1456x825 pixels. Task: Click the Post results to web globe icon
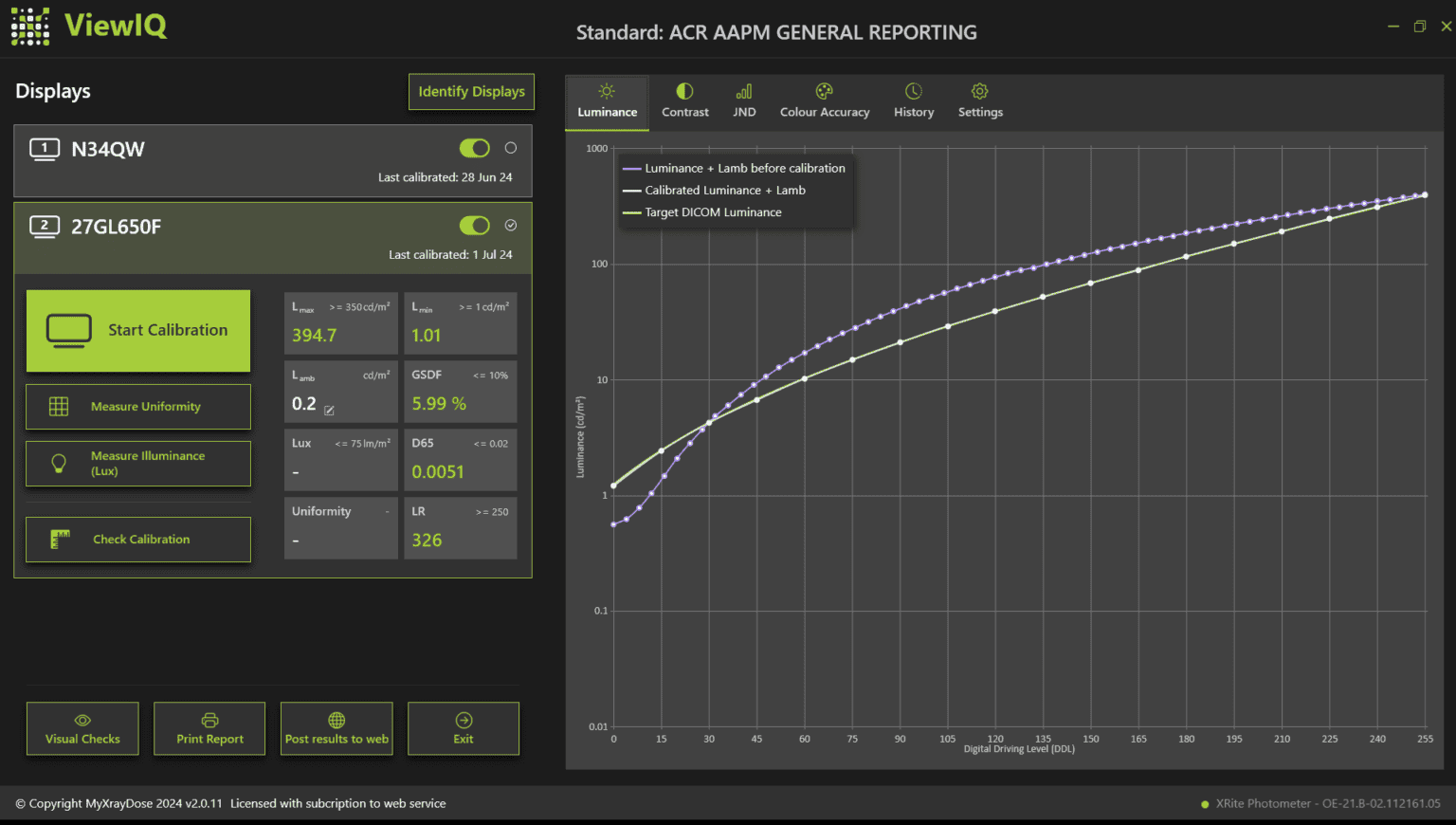coord(337,721)
